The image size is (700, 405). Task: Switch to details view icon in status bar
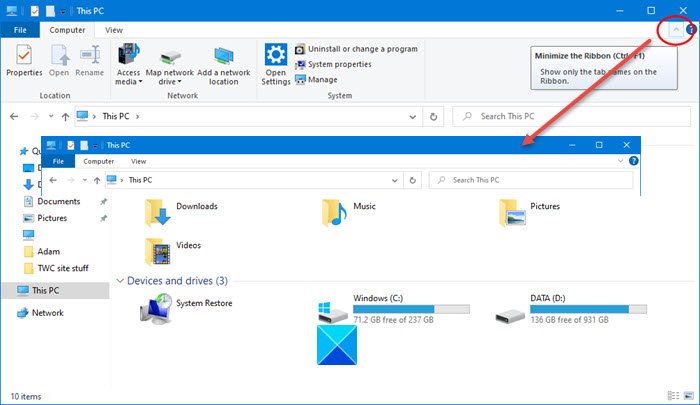tap(673, 396)
